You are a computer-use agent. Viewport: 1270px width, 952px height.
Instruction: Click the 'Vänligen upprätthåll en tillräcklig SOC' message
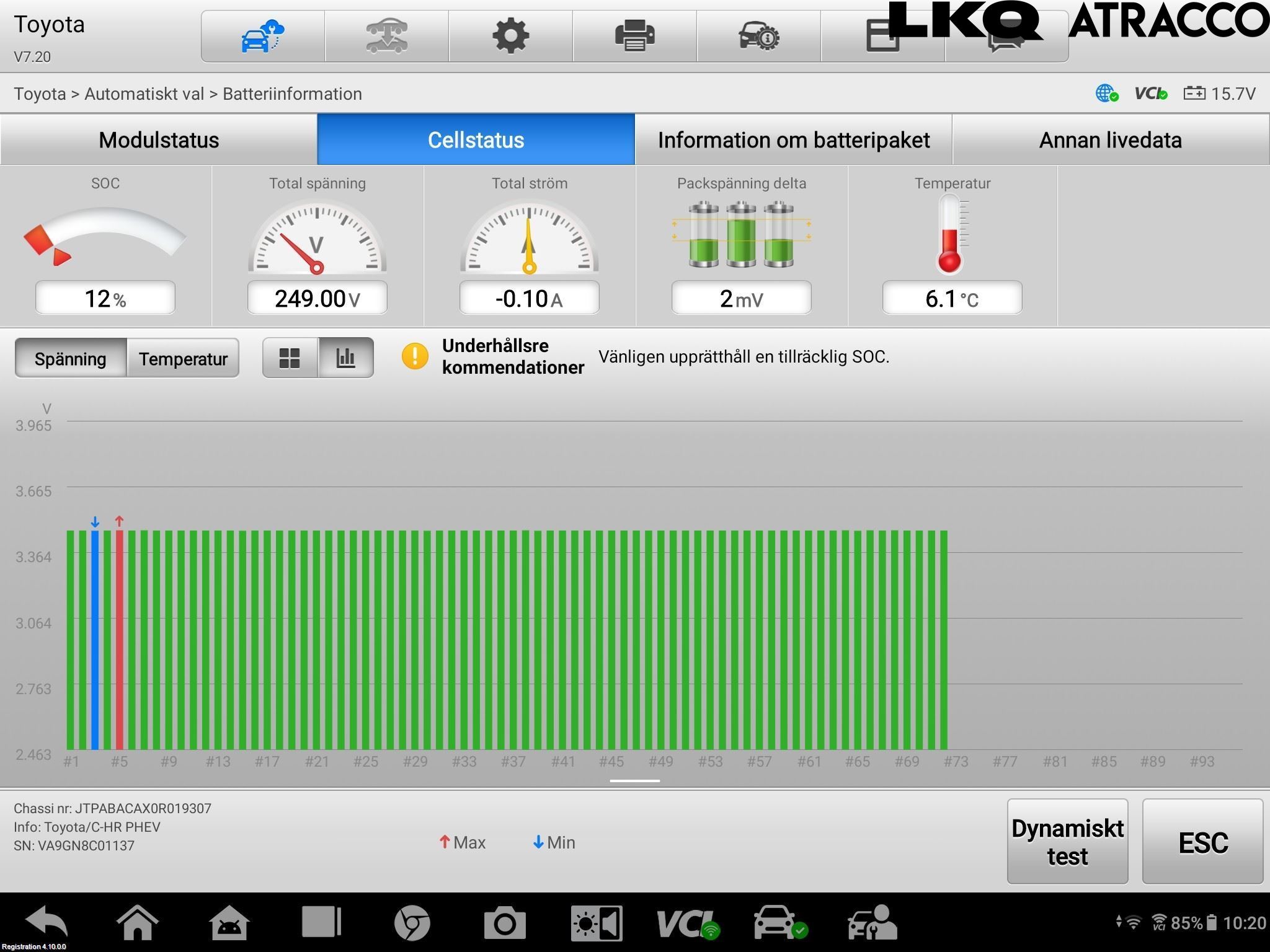(x=744, y=356)
